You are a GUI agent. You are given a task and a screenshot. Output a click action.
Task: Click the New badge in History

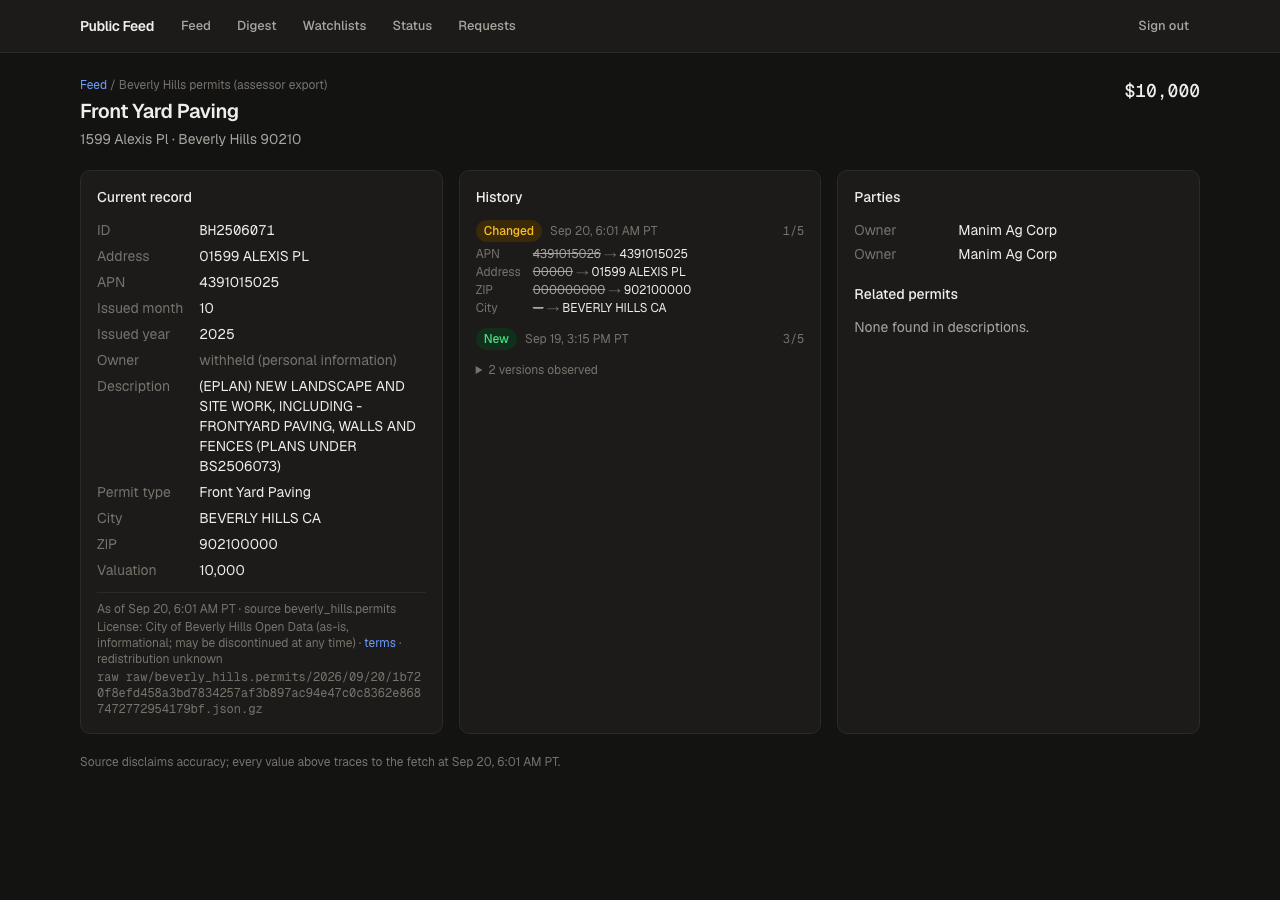pos(496,339)
